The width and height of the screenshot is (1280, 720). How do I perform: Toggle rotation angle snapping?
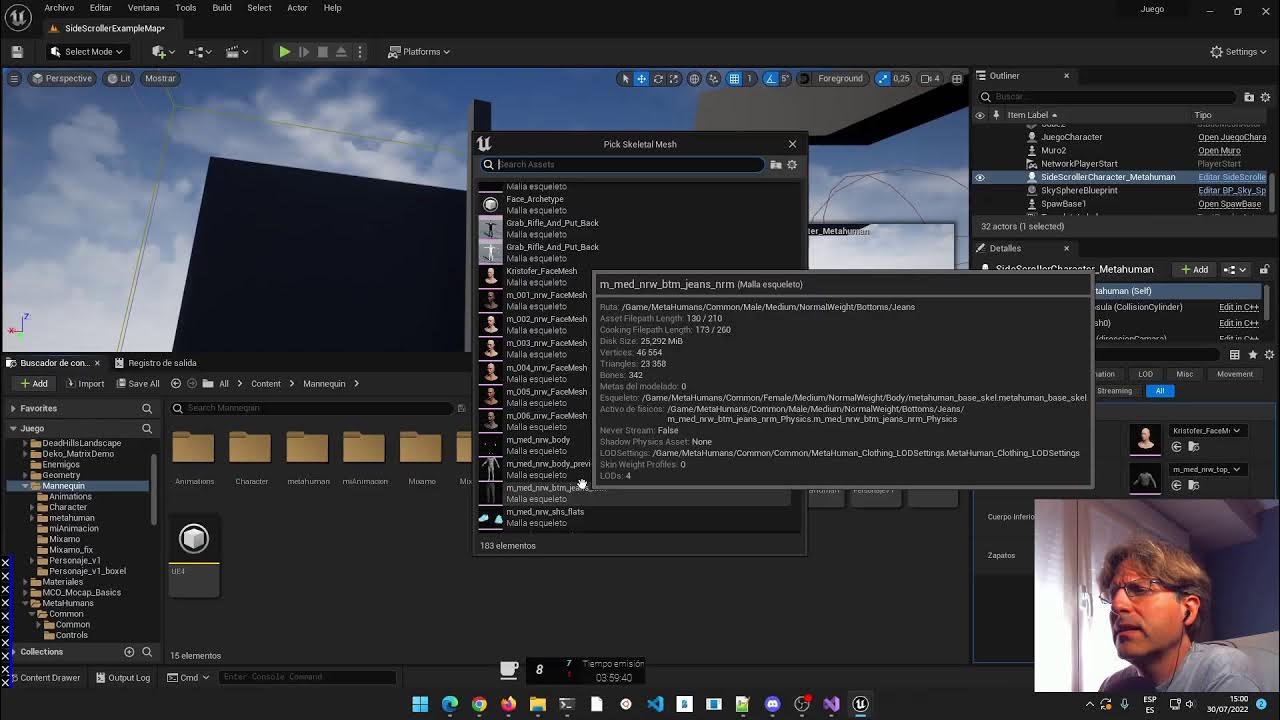pos(771,78)
